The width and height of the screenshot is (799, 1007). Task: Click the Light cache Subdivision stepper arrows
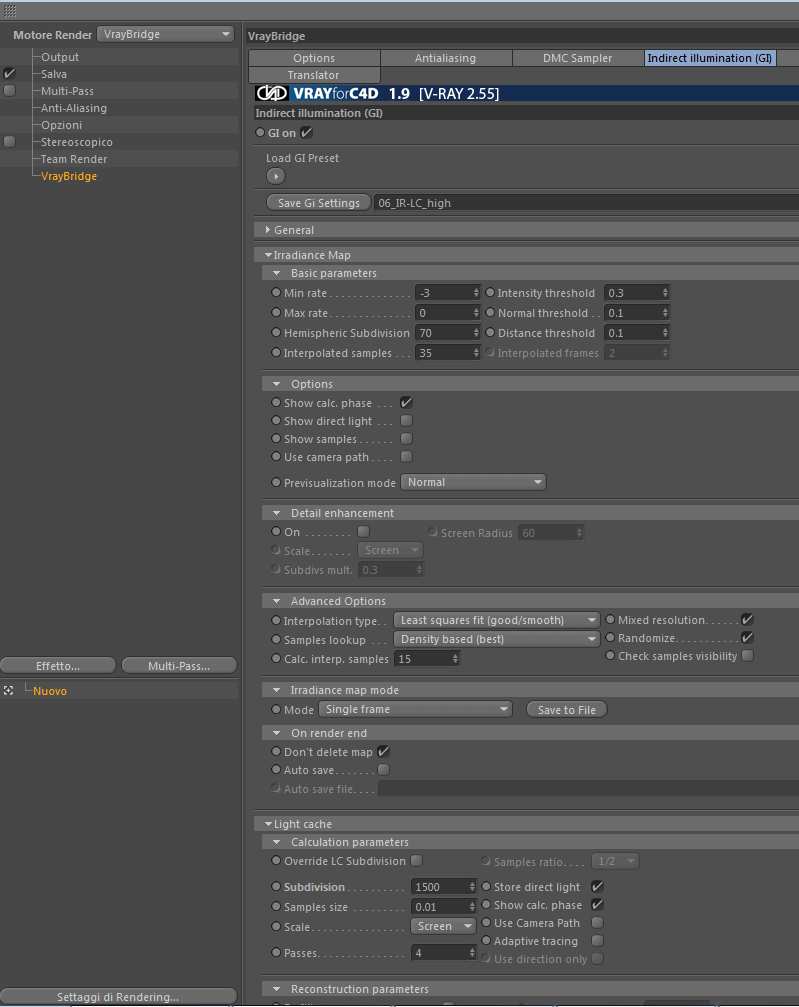point(472,887)
